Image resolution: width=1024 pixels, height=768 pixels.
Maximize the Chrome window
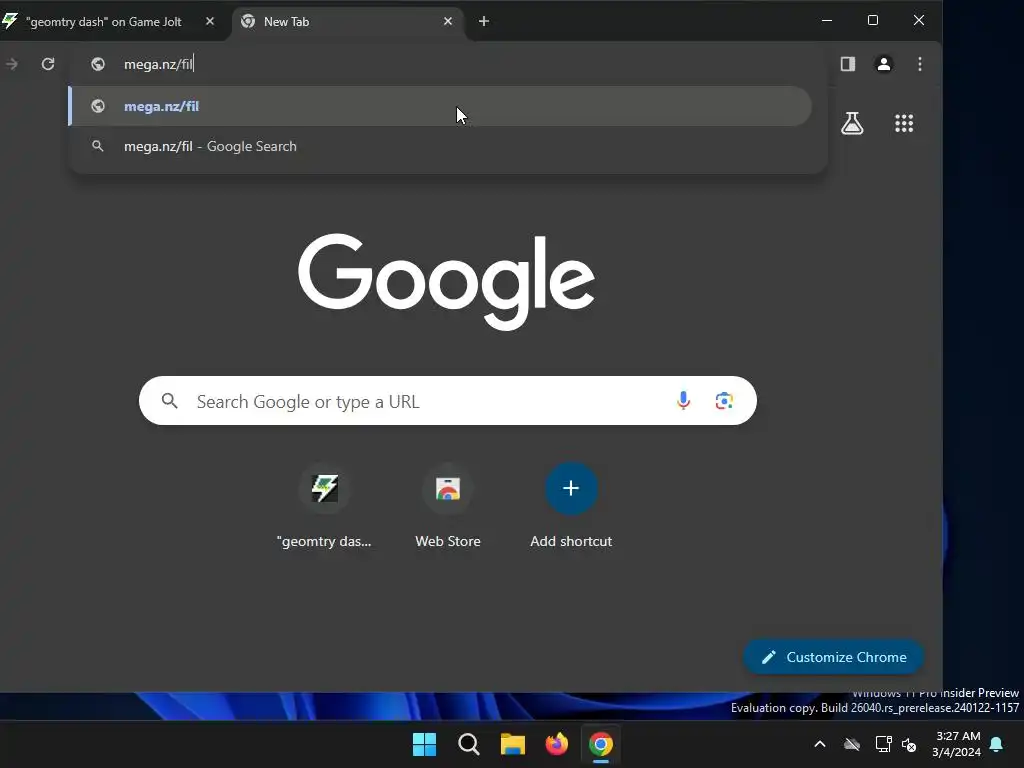(x=872, y=20)
